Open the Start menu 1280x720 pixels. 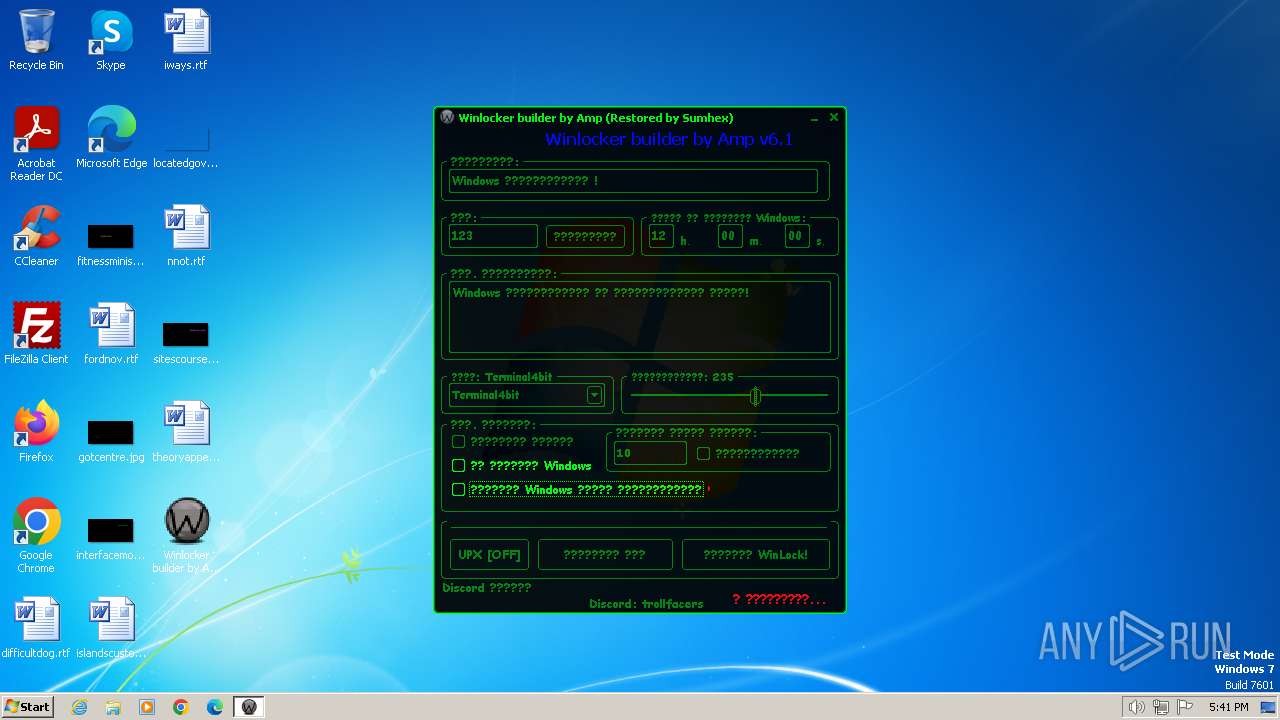(28, 707)
